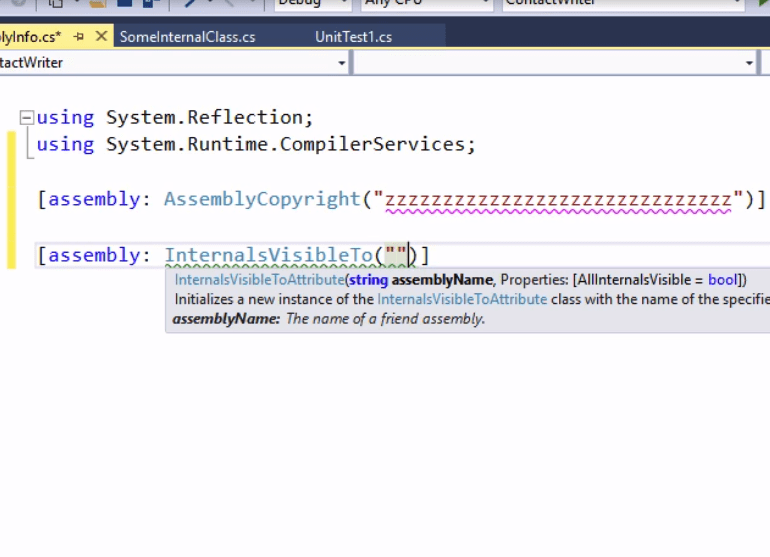Place the cursor inside the empty quotes
Screen dimensions: 770x557
tap(397, 255)
